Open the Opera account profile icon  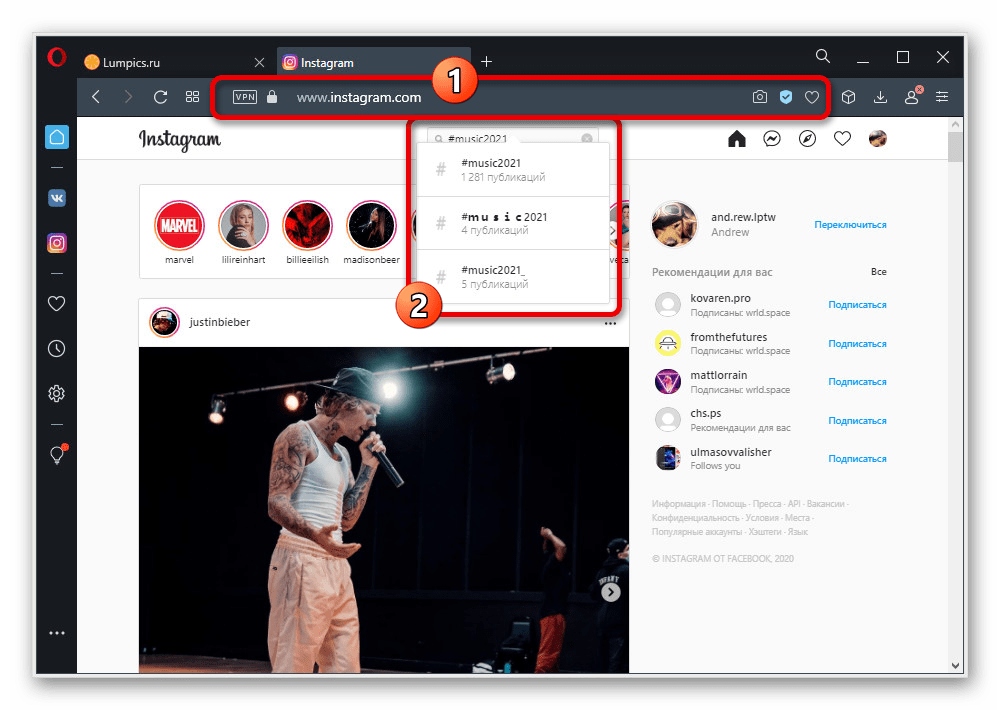point(912,96)
